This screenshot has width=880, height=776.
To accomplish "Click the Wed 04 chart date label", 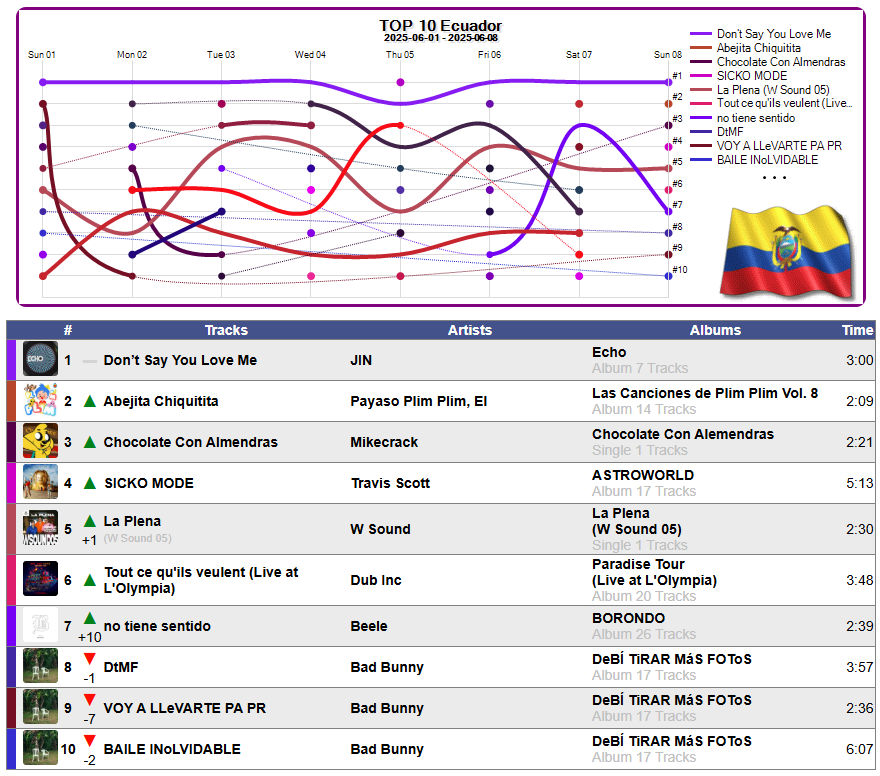I will (x=310, y=54).
